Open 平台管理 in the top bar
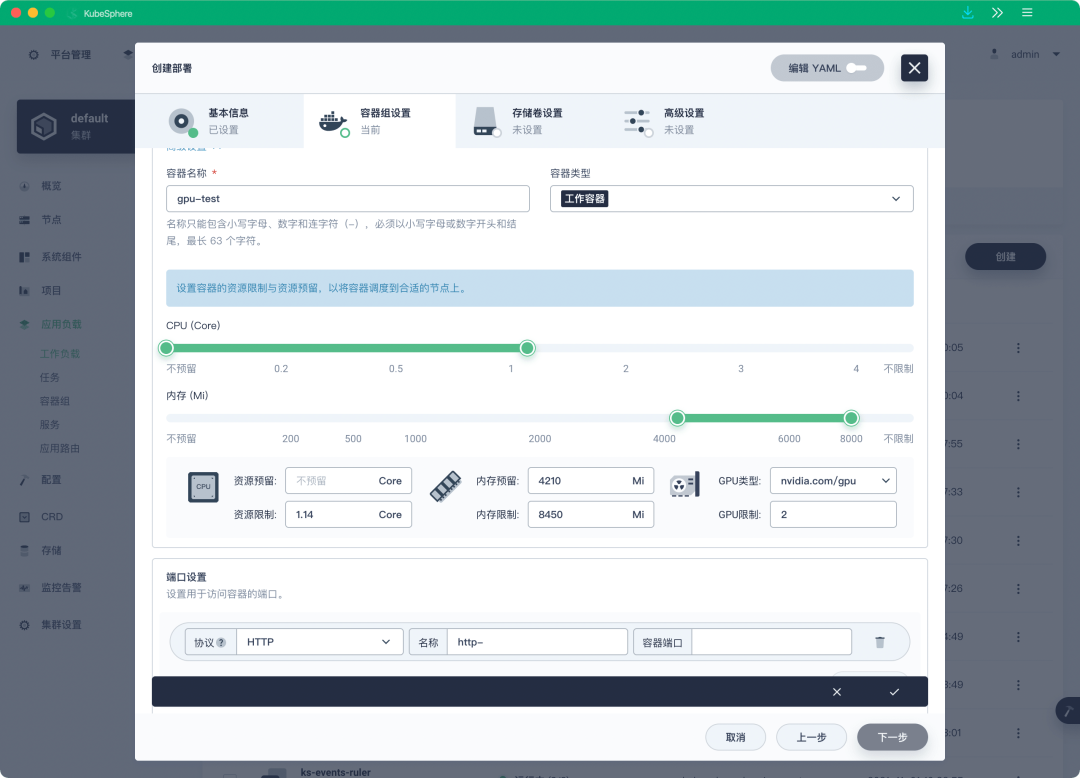This screenshot has width=1080, height=778. [x=60, y=54]
